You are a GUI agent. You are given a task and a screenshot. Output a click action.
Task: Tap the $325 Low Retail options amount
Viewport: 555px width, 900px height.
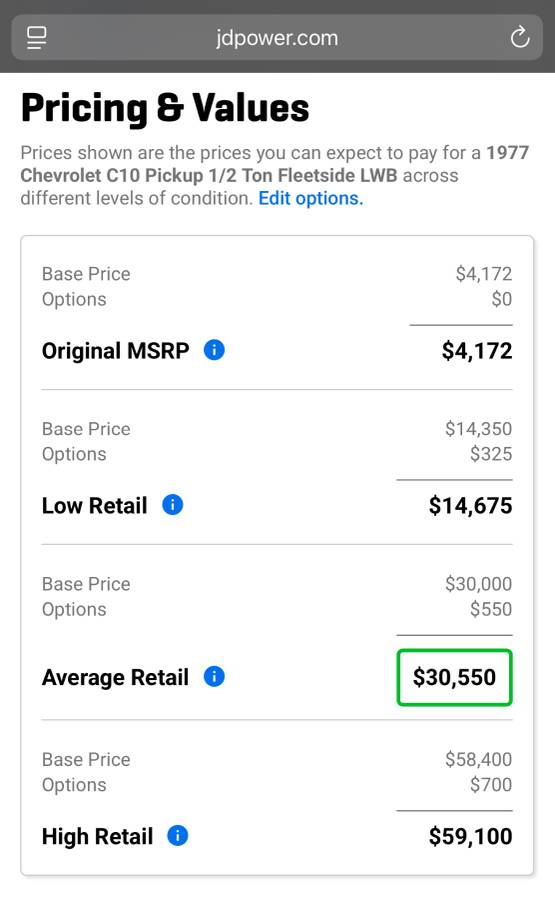click(491, 454)
